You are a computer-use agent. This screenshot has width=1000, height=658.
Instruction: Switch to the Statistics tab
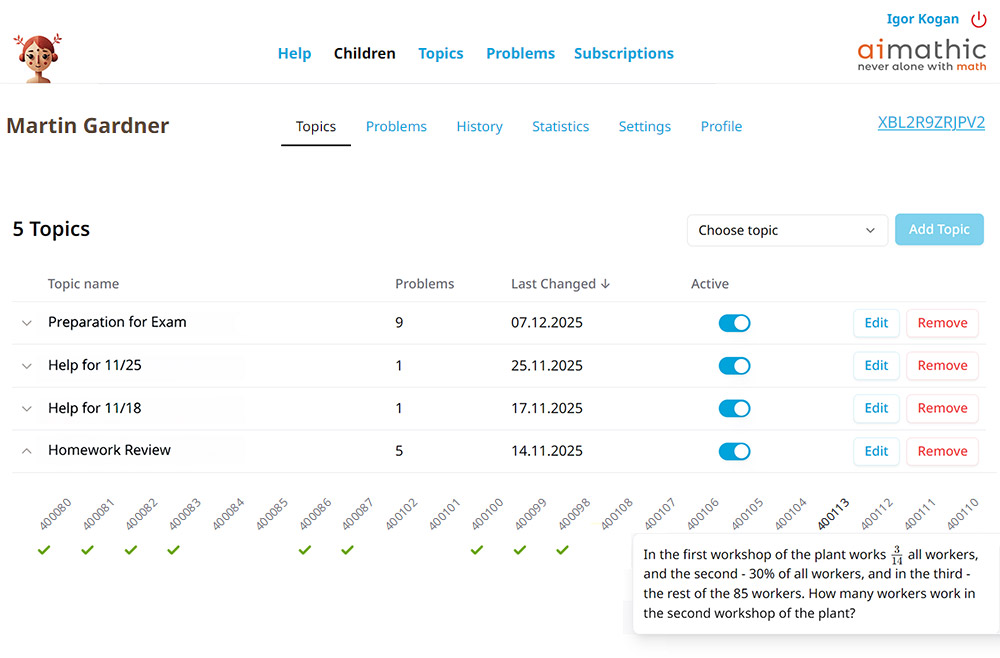coord(560,127)
